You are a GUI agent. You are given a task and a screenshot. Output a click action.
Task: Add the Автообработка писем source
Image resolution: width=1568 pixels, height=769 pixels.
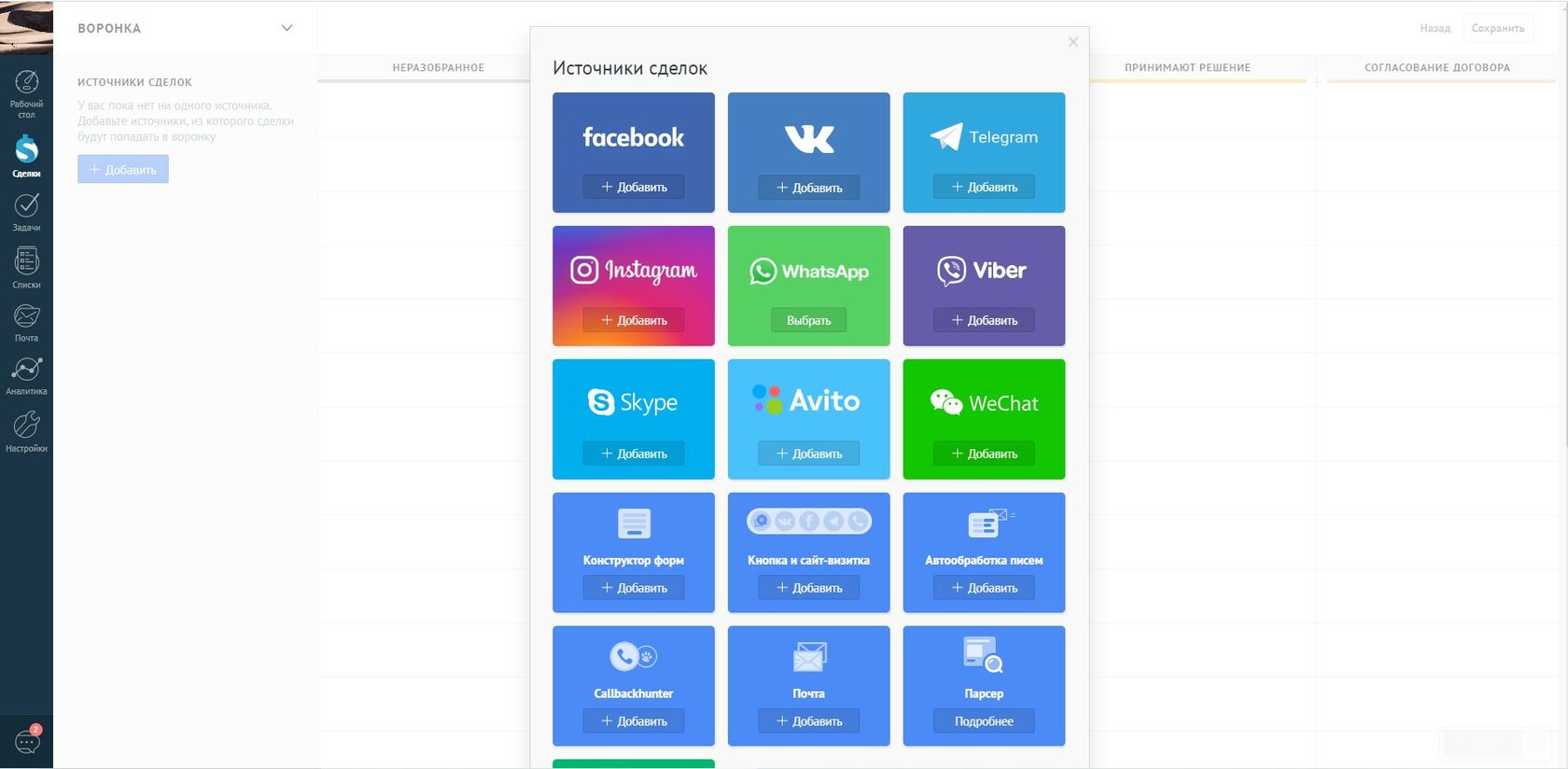tap(984, 588)
